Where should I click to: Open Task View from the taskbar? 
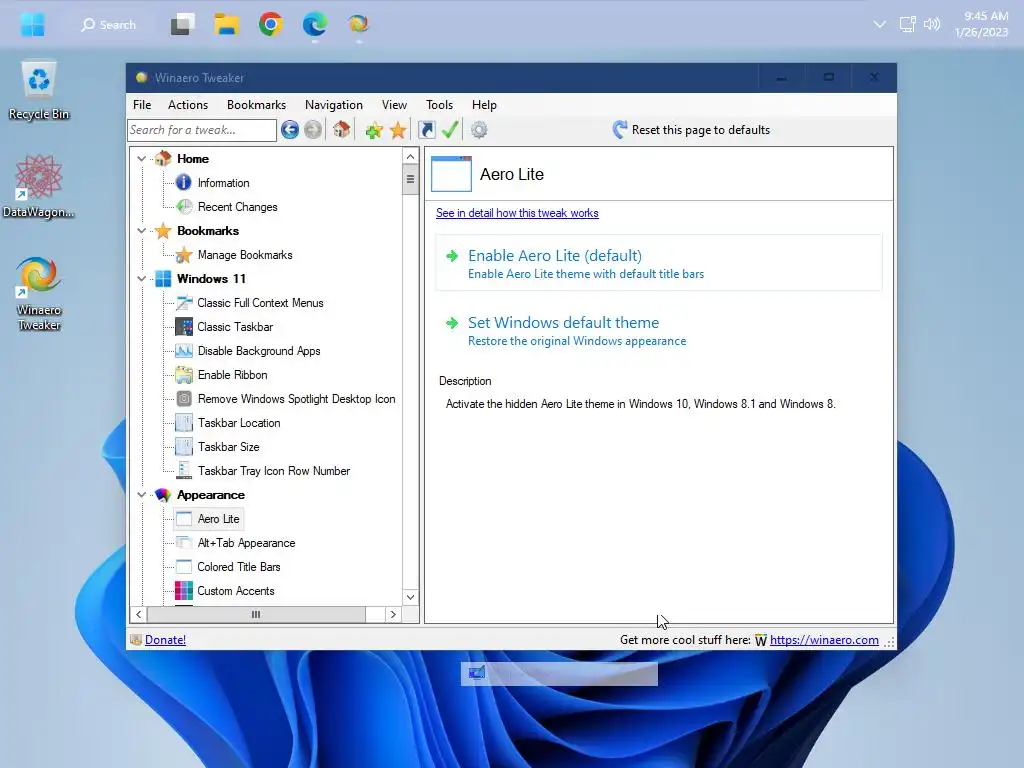click(x=183, y=25)
